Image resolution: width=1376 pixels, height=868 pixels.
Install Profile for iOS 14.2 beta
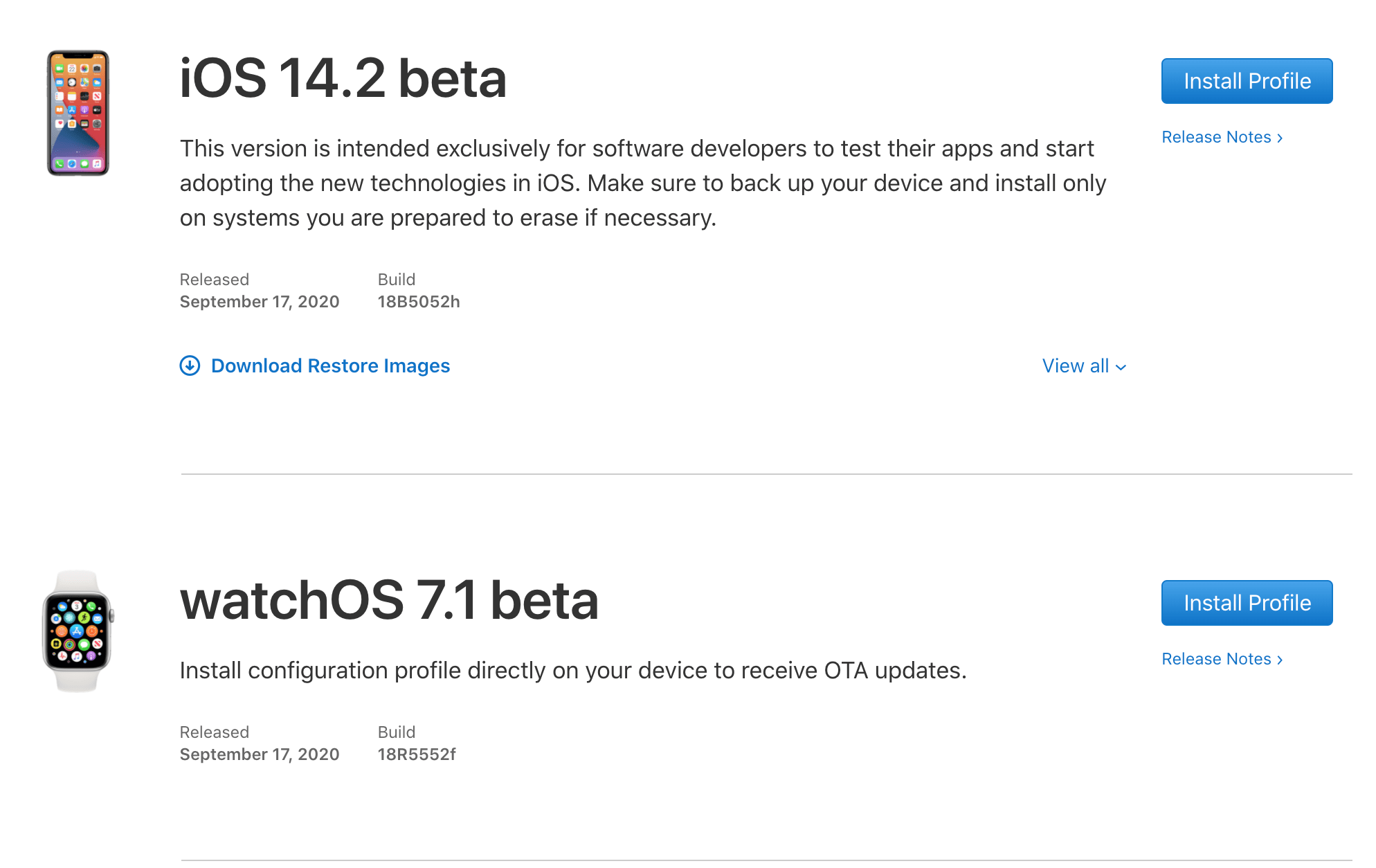click(1247, 81)
